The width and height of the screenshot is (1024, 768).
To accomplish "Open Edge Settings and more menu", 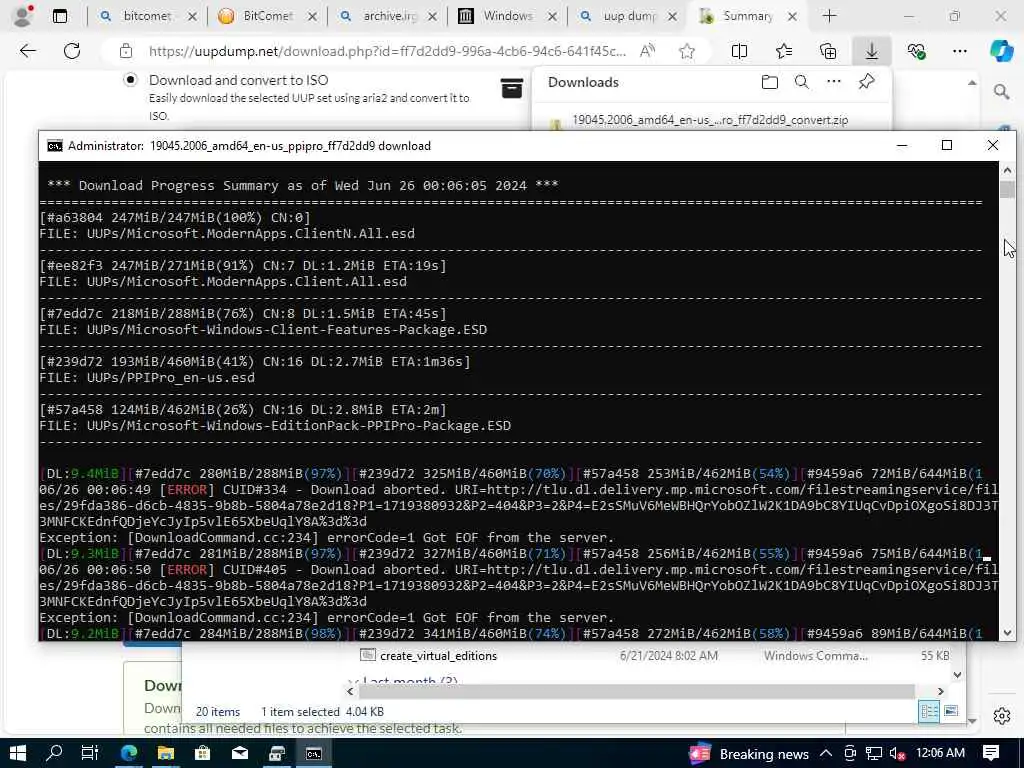I will coord(959,51).
